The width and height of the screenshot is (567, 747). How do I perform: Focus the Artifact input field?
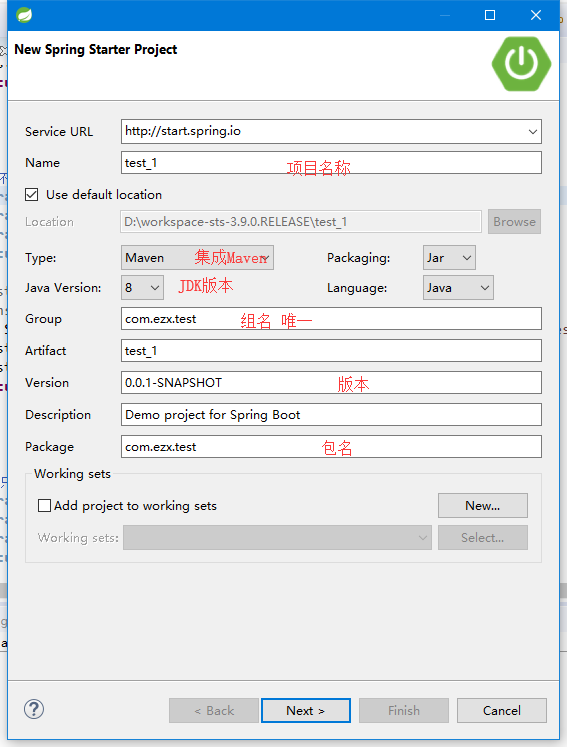[331, 351]
